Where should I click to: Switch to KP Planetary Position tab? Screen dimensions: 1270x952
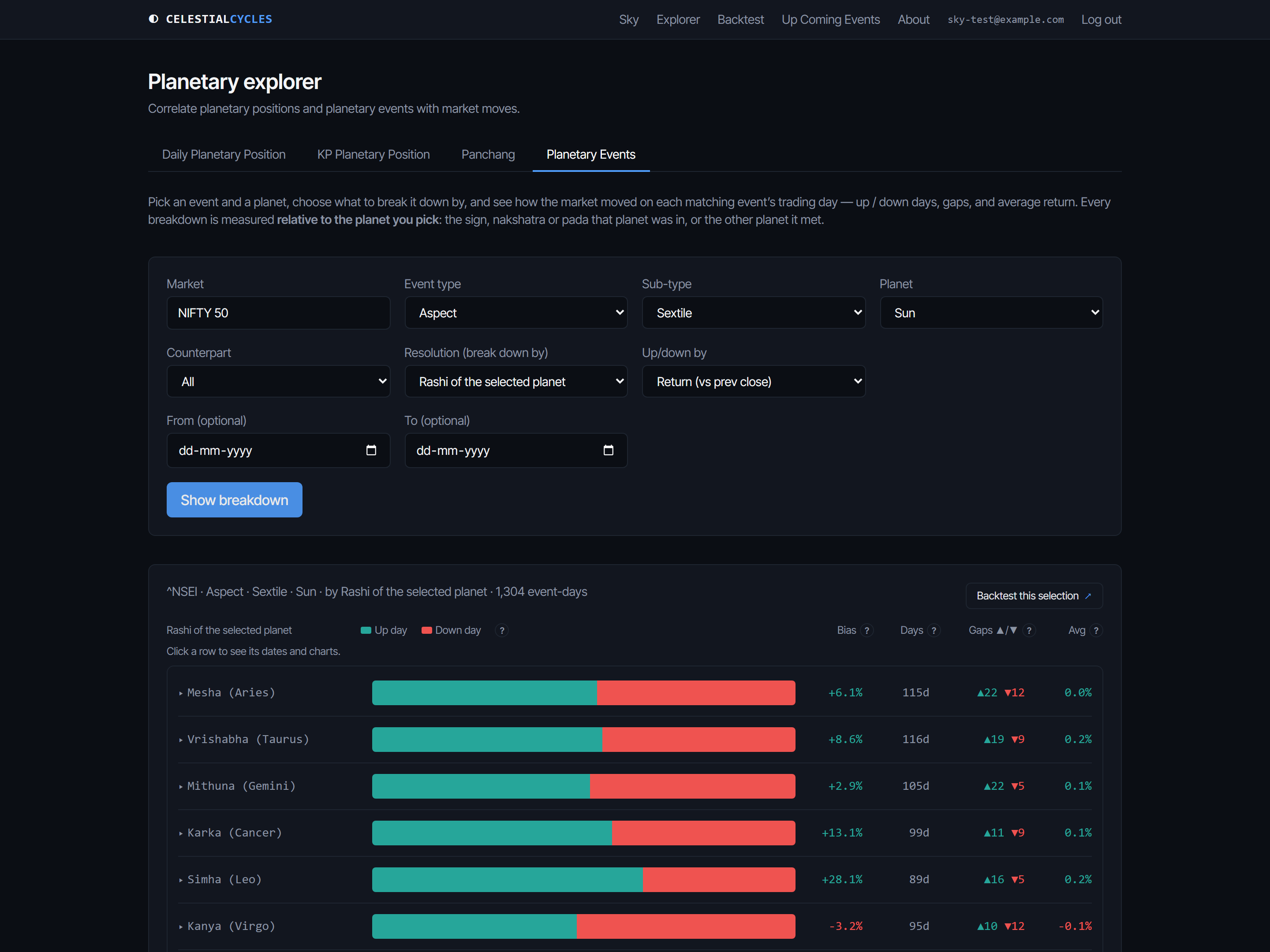click(373, 154)
